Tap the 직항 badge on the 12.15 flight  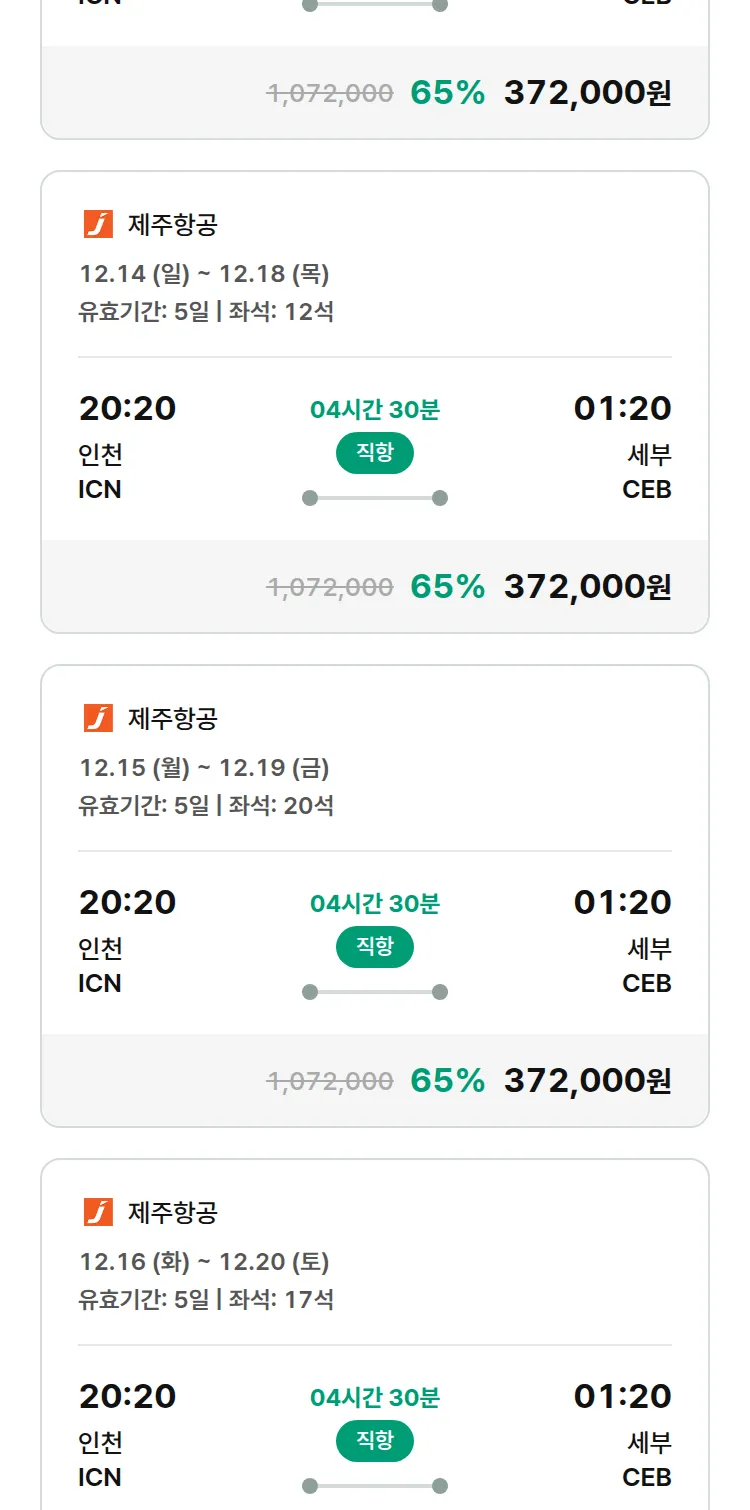click(375, 947)
